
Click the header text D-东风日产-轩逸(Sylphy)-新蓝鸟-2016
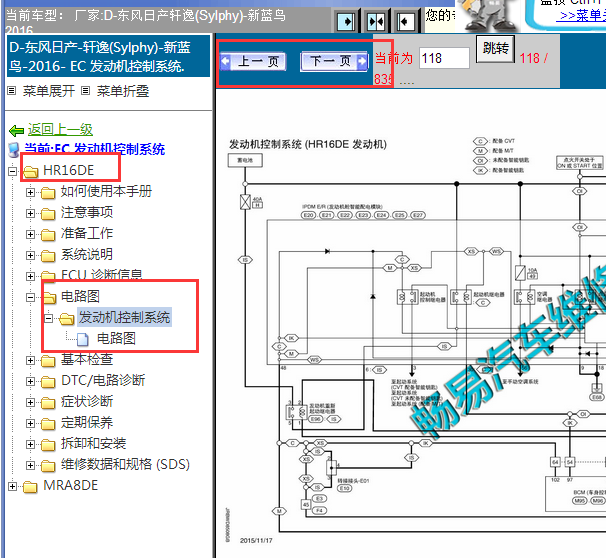pyautogui.click(x=100, y=57)
